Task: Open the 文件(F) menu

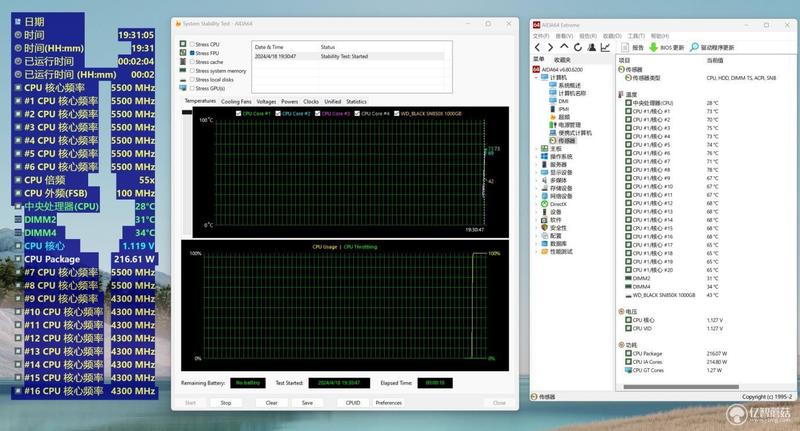Action: tap(541, 36)
